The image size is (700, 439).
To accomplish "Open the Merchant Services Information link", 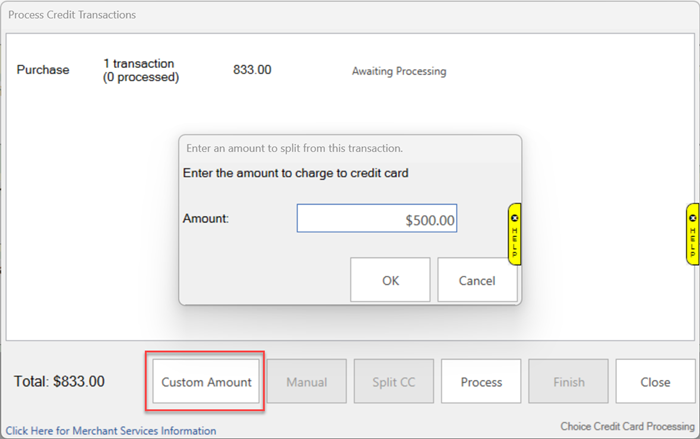I will click(x=110, y=431).
